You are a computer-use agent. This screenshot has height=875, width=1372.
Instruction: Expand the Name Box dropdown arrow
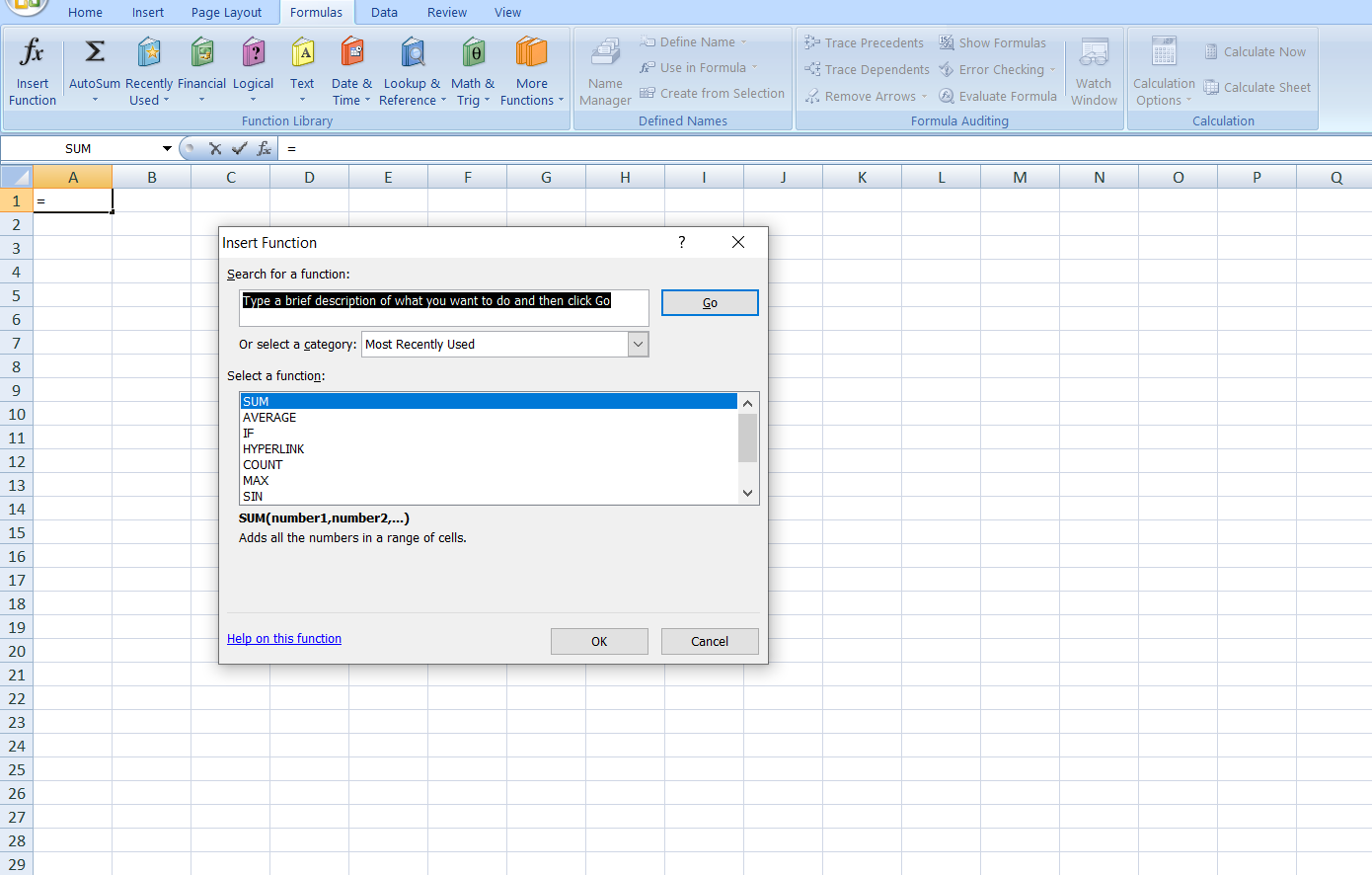point(167,148)
